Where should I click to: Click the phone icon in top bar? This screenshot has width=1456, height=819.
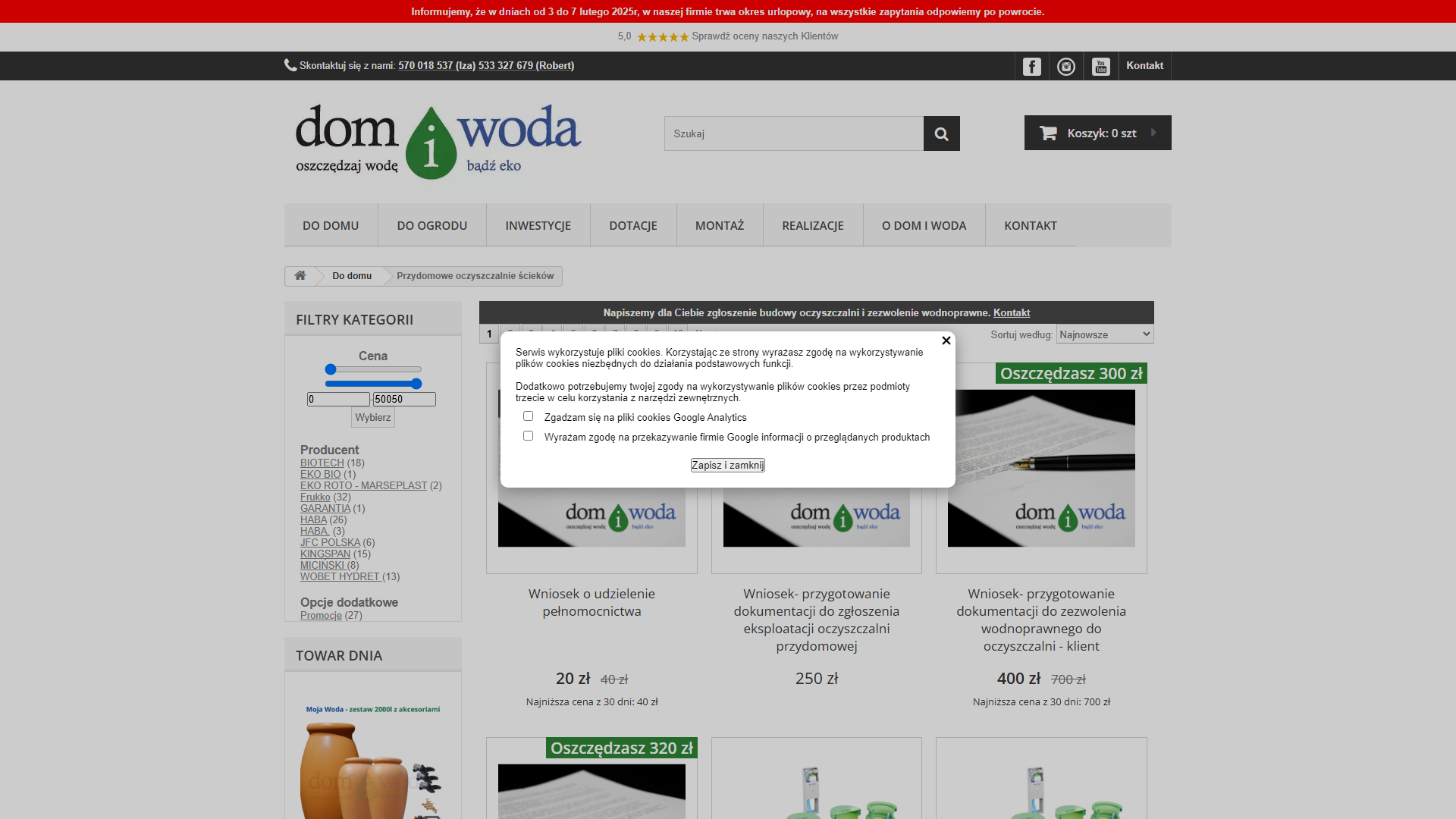click(x=290, y=65)
